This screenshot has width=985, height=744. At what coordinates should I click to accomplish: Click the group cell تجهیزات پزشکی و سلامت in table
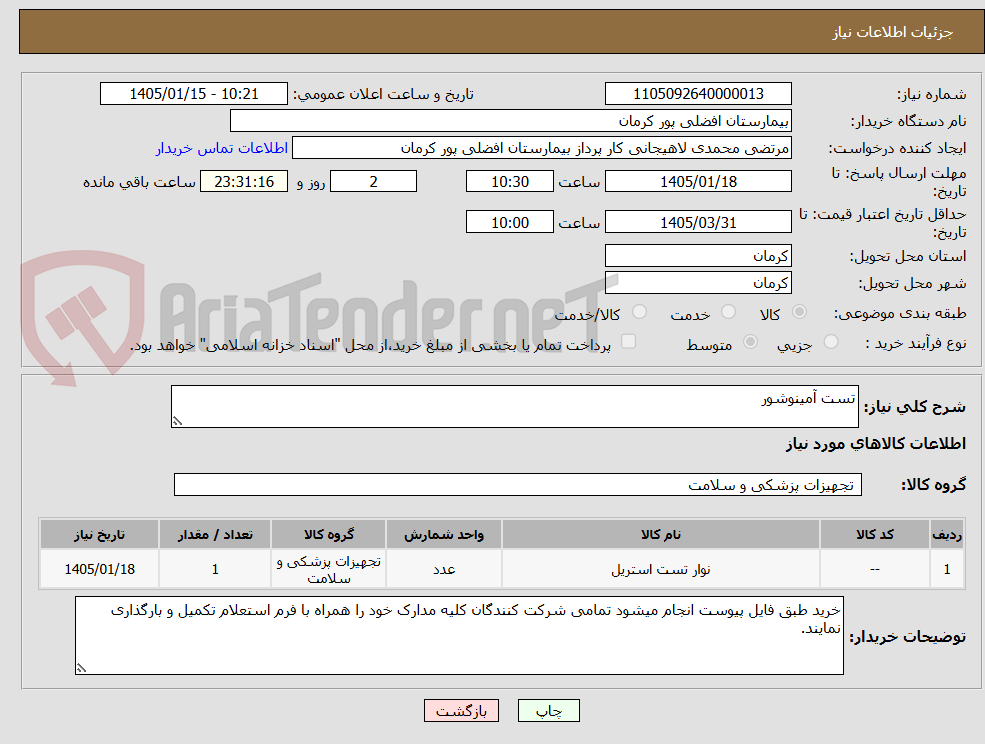point(329,569)
